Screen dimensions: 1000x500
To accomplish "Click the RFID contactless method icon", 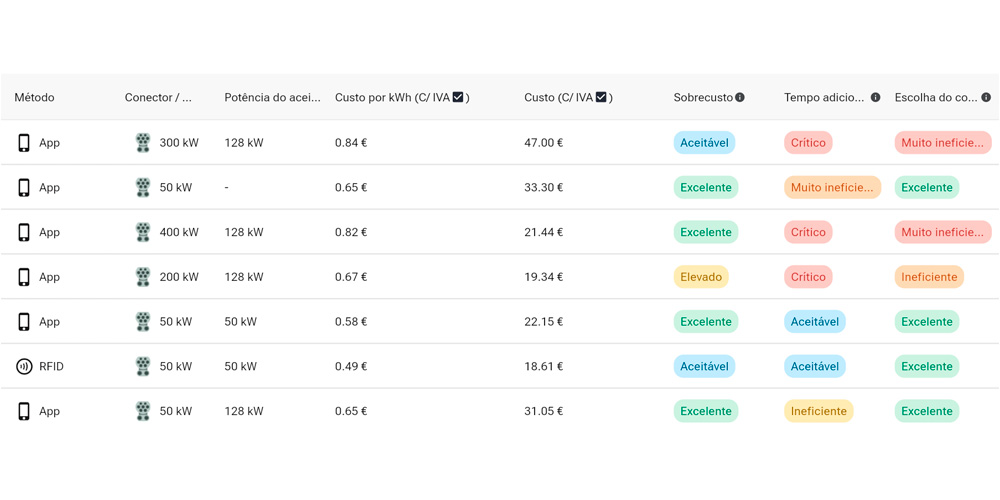I will pyautogui.click(x=24, y=367).
